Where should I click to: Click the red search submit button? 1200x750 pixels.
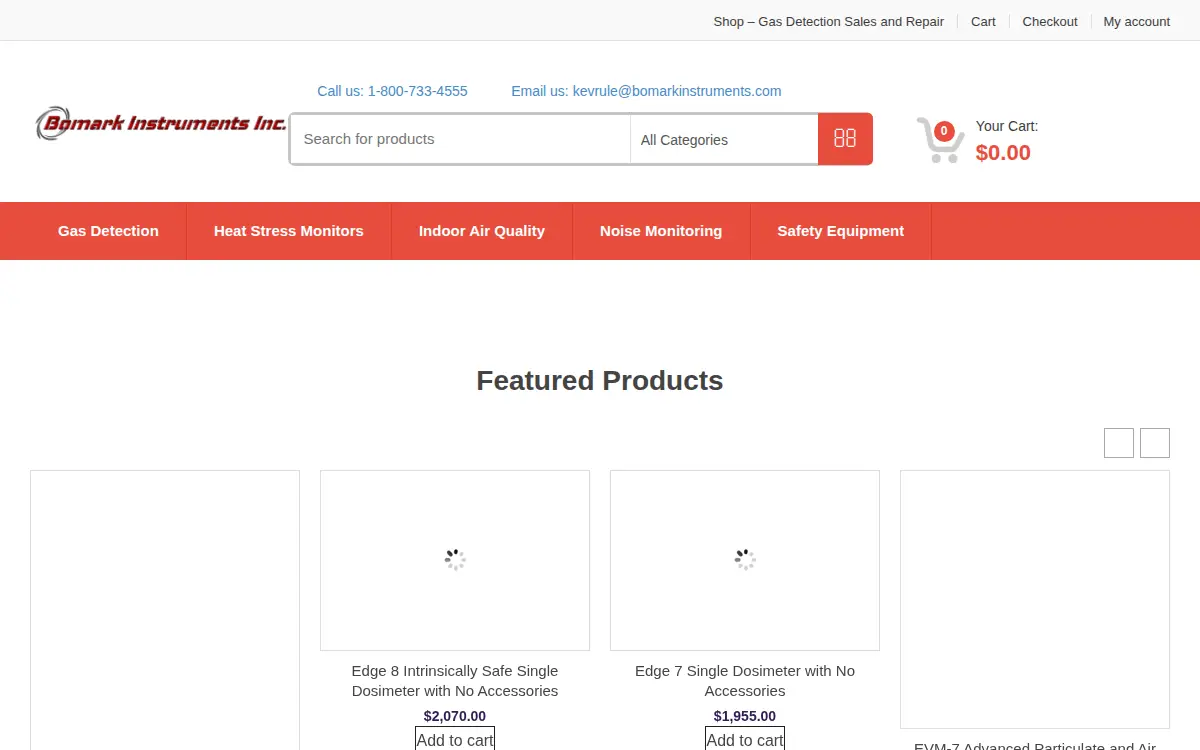pyautogui.click(x=845, y=139)
